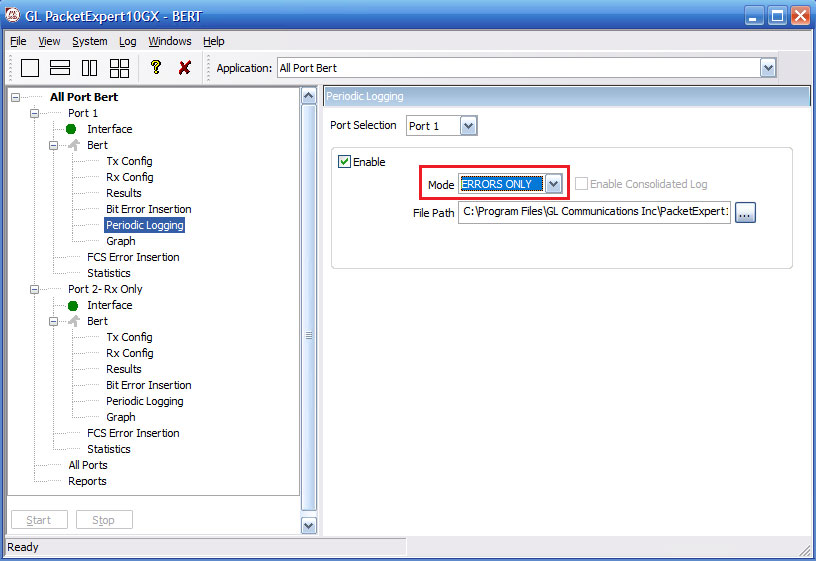Open the Windows menu

click(169, 41)
